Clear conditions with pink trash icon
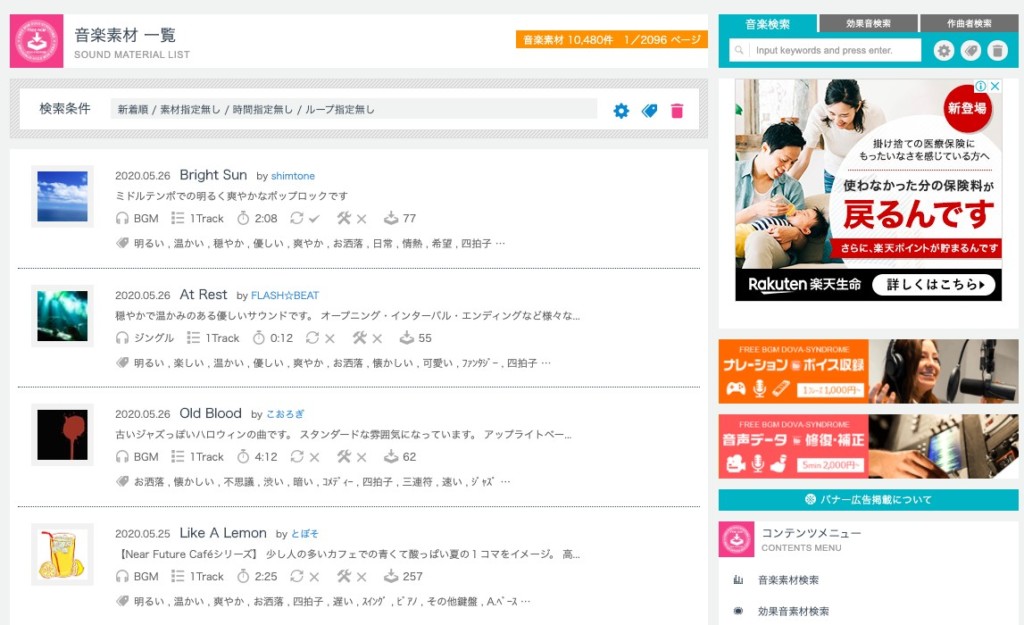Viewport: 1024px width, 625px height. [x=677, y=110]
